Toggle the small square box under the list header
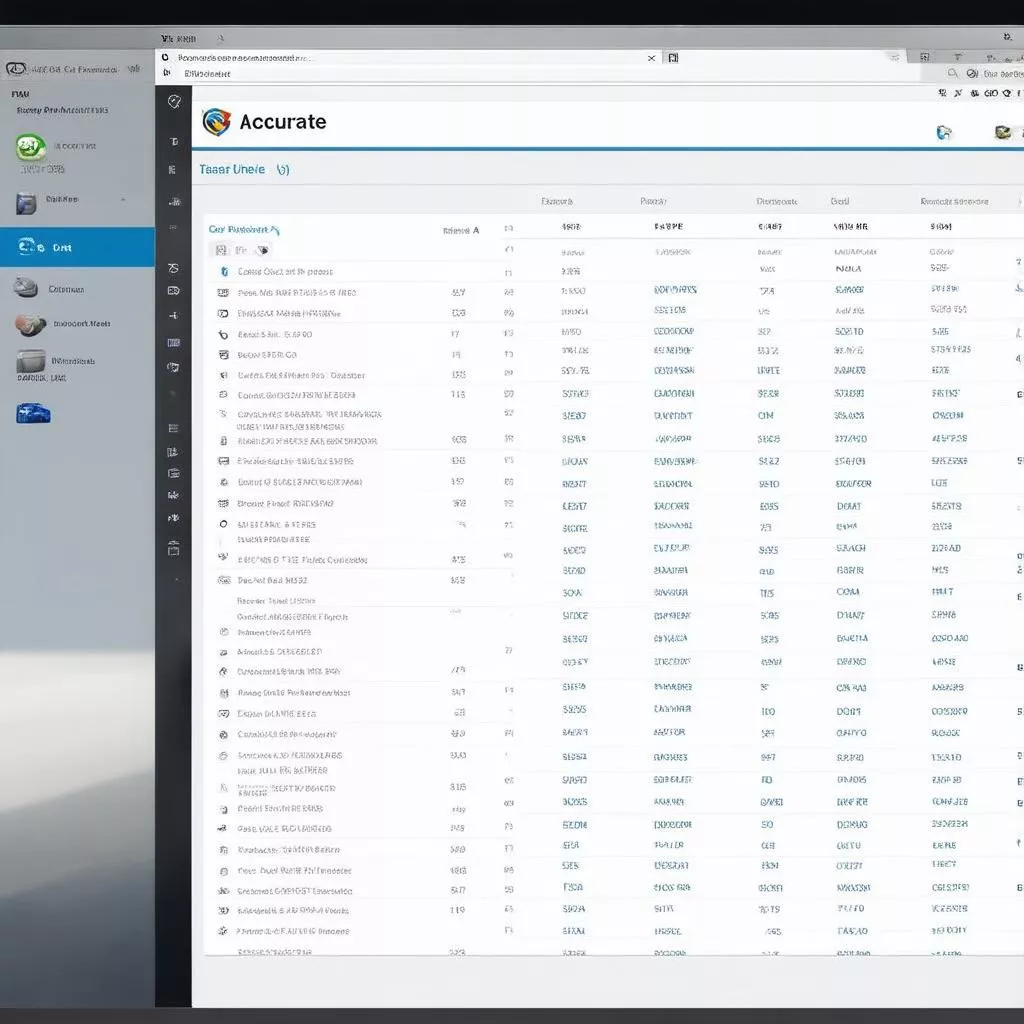The width and height of the screenshot is (1024, 1024). point(221,250)
